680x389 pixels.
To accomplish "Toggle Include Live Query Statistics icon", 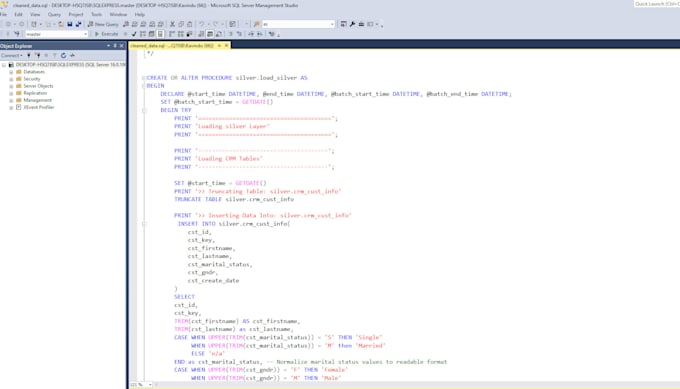I will click(180, 34).
